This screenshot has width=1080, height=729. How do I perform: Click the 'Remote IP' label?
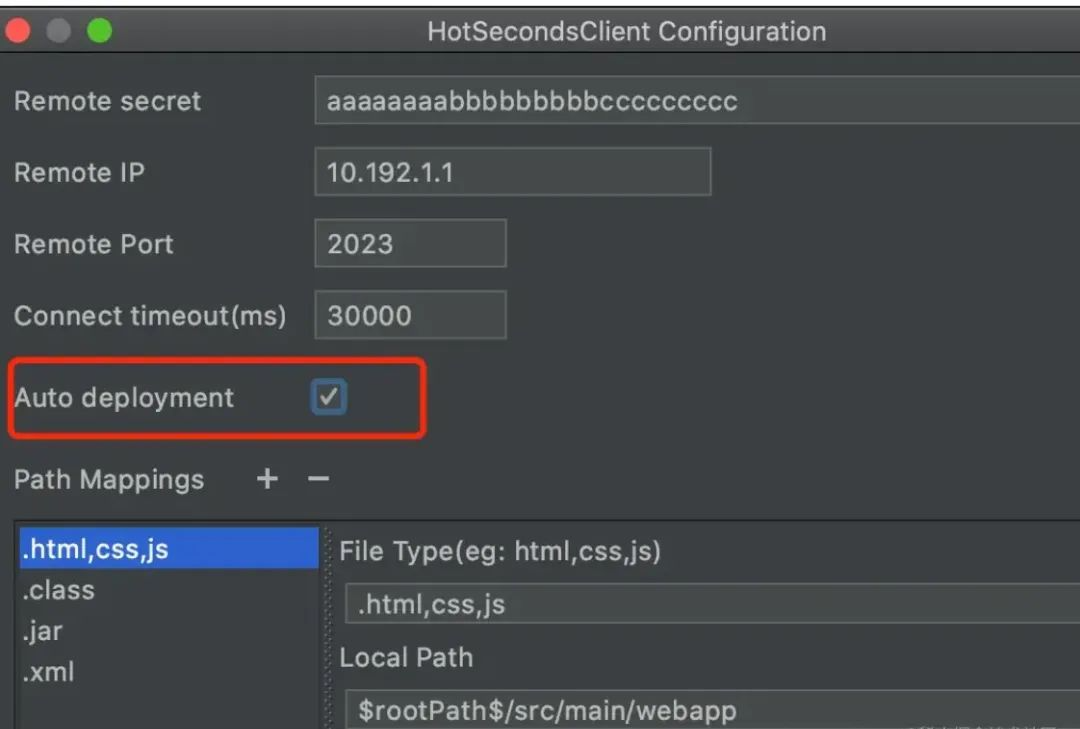[79, 172]
